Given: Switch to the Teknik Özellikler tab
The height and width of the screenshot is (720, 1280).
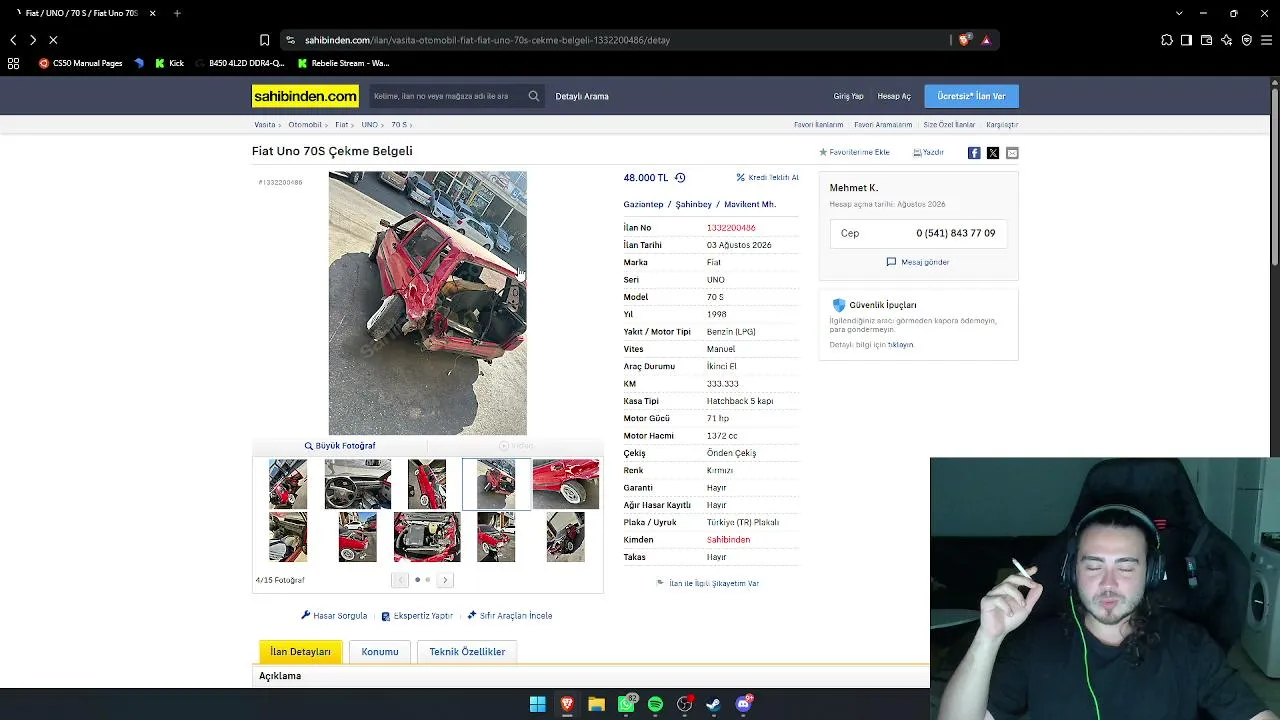Looking at the screenshot, I should (x=467, y=652).
